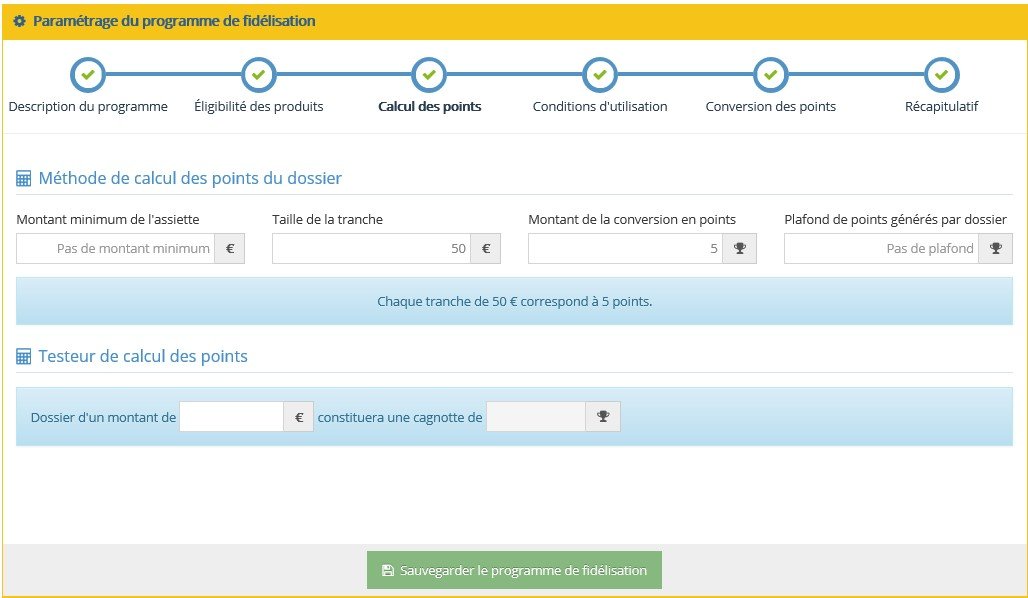Click the Calcul des points step circle
The height and width of the screenshot is (598, 1028).
click(429, 75)
